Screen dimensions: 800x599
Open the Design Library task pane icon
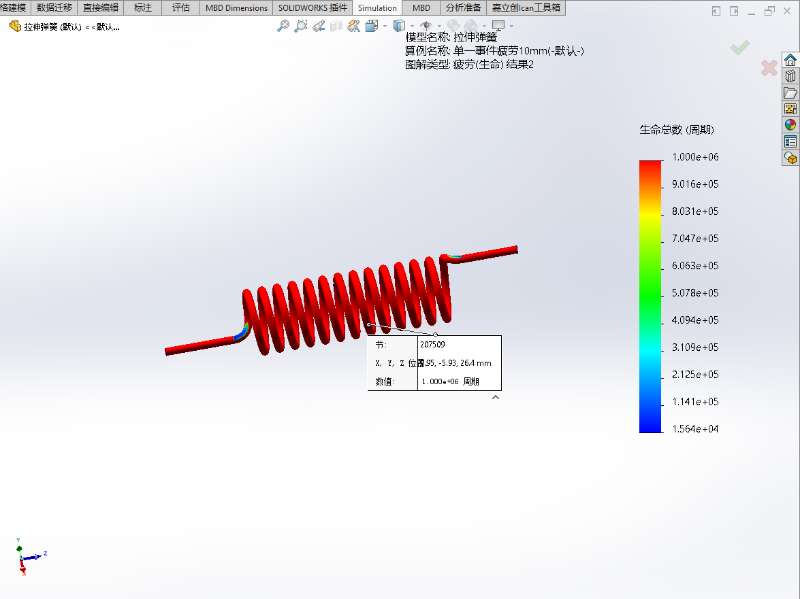790,76
